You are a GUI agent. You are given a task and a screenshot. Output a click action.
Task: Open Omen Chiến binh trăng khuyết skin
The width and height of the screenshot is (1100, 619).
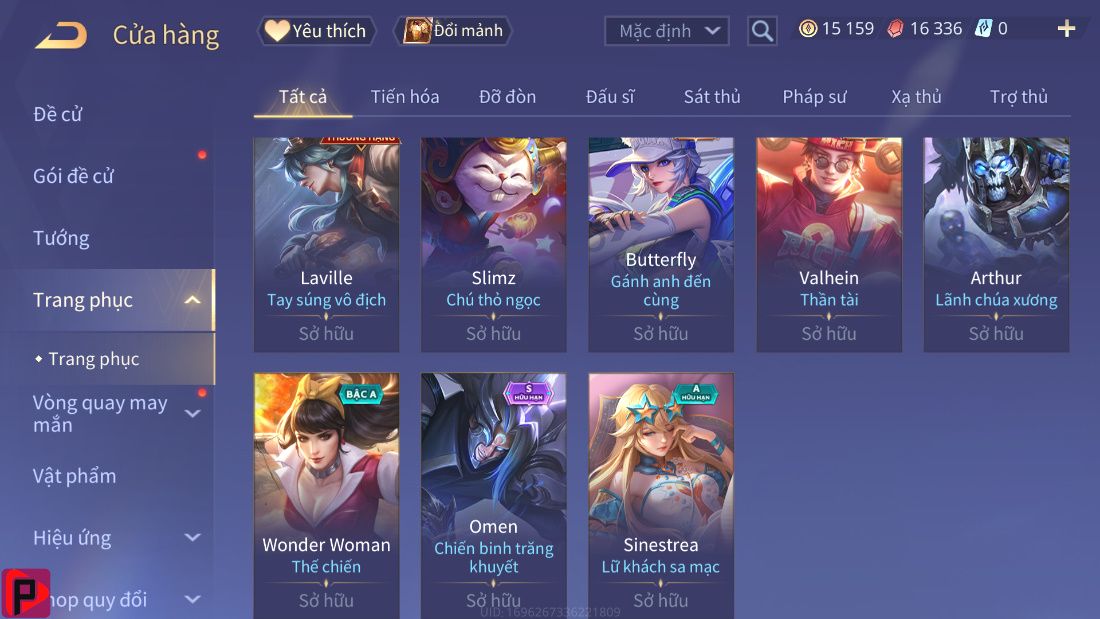[493, 495]
